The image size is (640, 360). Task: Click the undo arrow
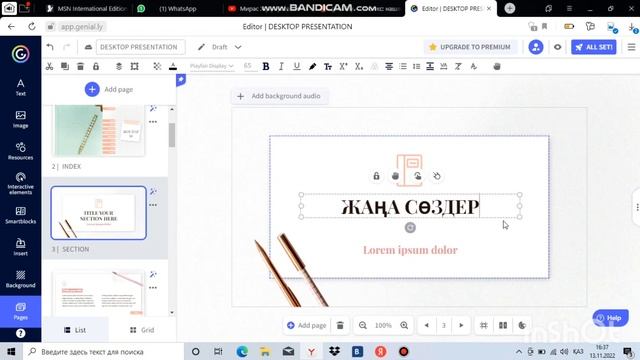tap(50, 47)
